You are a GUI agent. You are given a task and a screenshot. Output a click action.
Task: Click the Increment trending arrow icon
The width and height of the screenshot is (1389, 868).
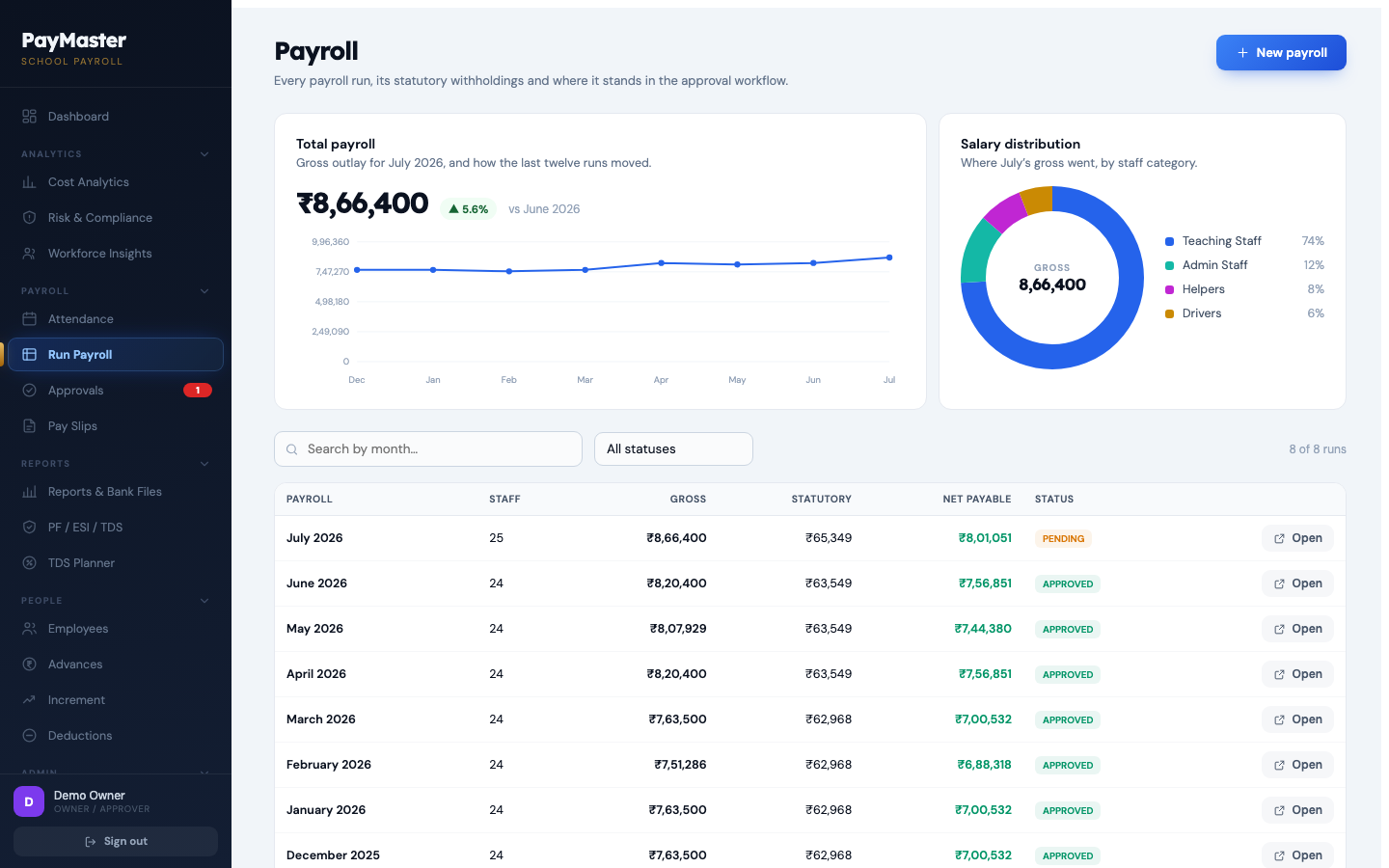29,700
